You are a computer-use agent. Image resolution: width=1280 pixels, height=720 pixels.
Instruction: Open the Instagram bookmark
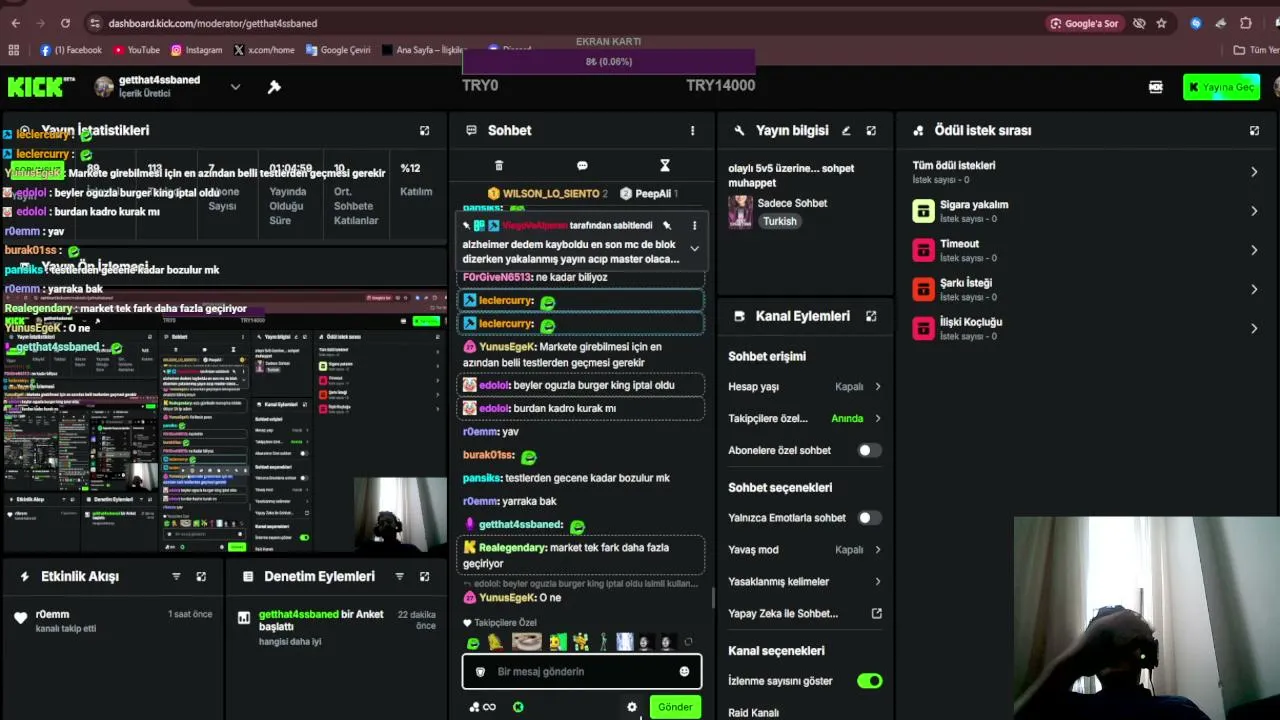click(x=196, y=50)
